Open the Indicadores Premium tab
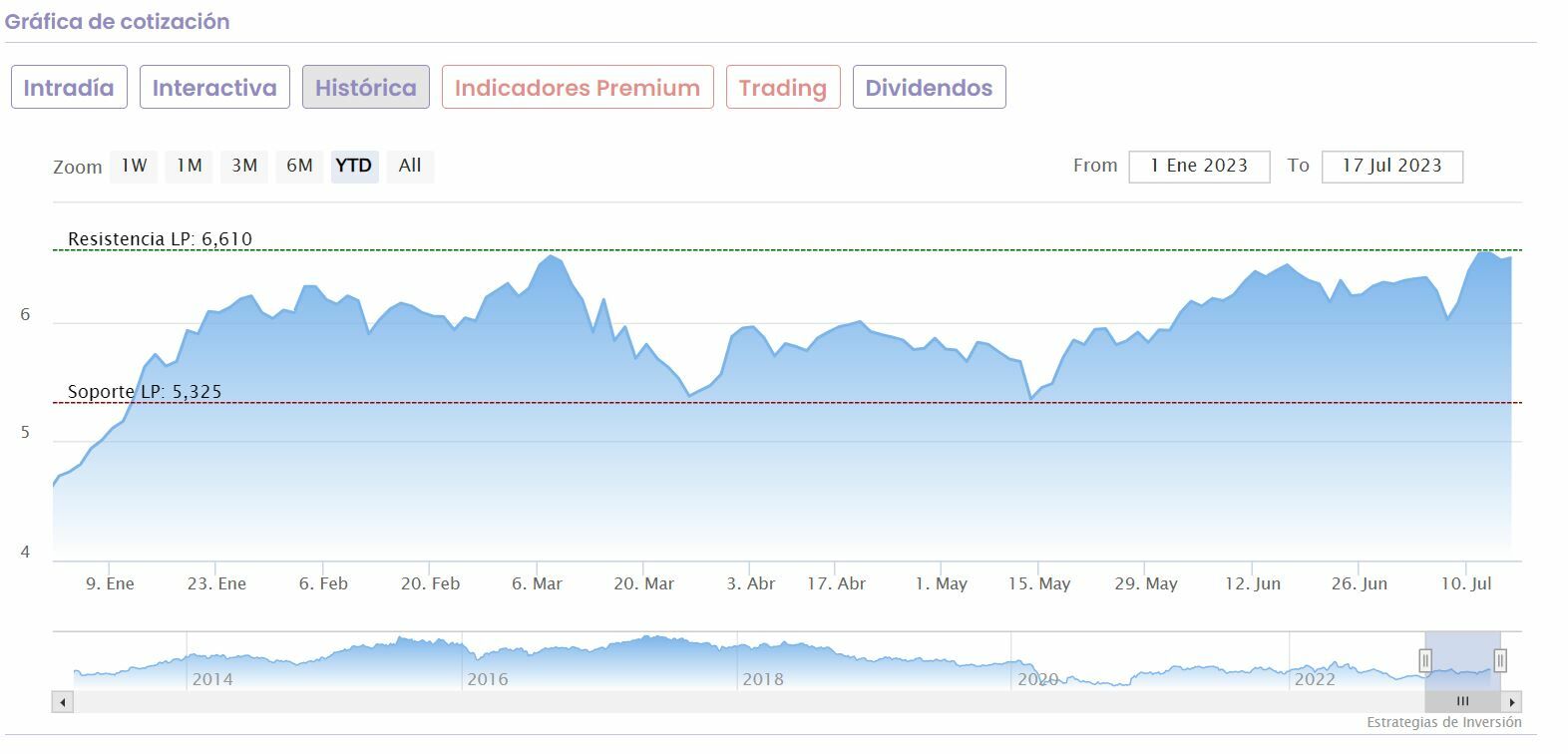Viewport: 1568px width, 754px height. 578,88
